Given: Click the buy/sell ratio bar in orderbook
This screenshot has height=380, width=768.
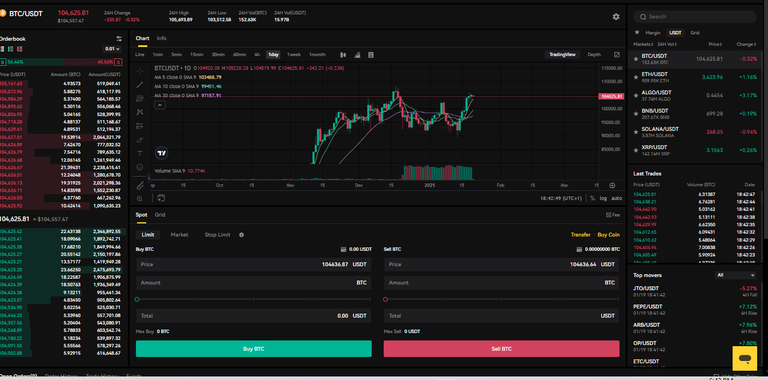Looking at the screenshot, I should click(x=61, y=62).
